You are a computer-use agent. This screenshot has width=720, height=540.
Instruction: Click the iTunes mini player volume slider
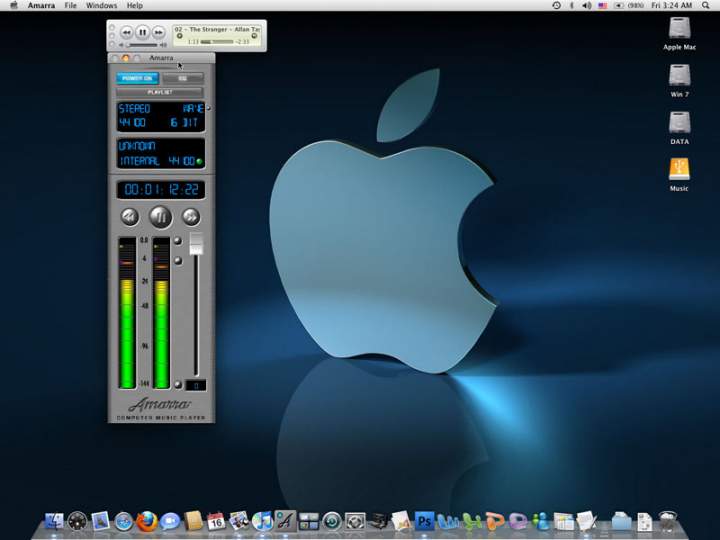tap(142, 45)
